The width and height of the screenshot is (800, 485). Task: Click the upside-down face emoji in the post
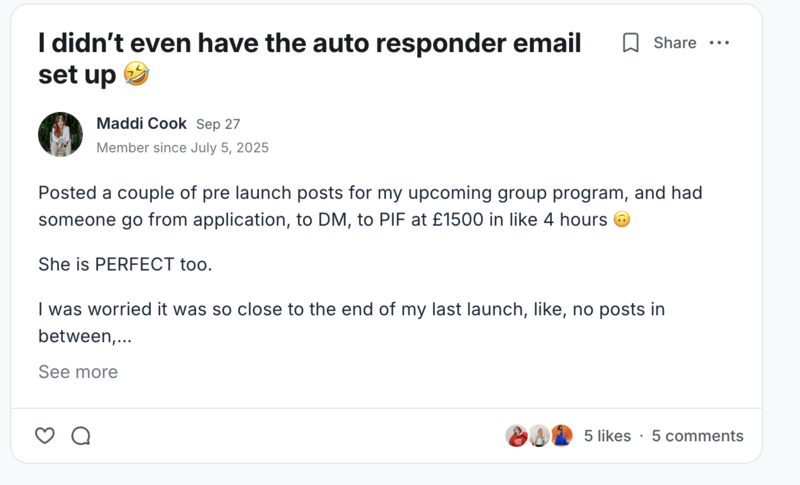tap(621, 221)
